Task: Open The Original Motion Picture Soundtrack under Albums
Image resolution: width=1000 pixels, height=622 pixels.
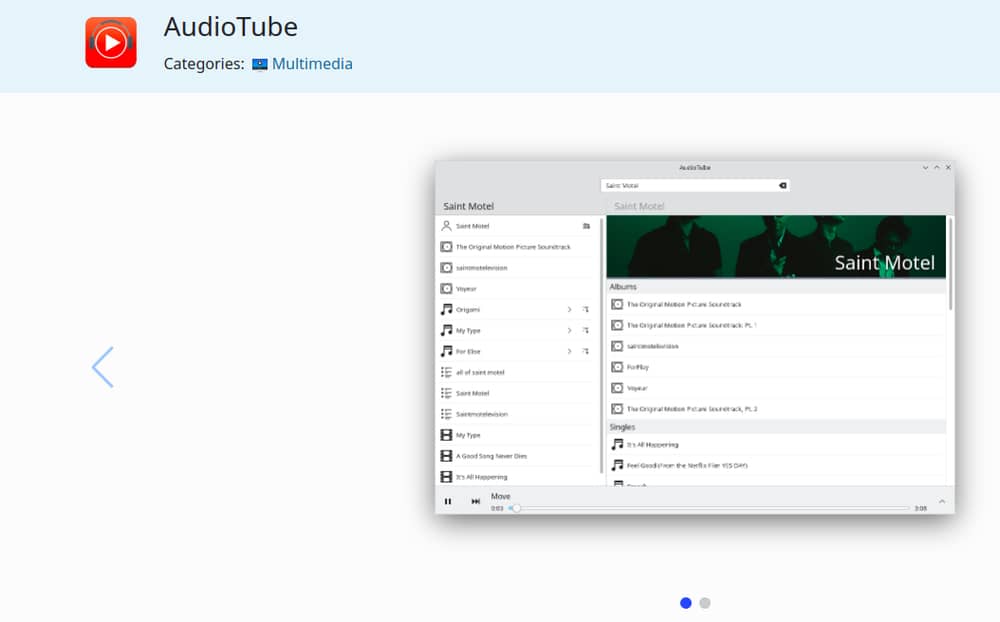Action: [776, 304]
